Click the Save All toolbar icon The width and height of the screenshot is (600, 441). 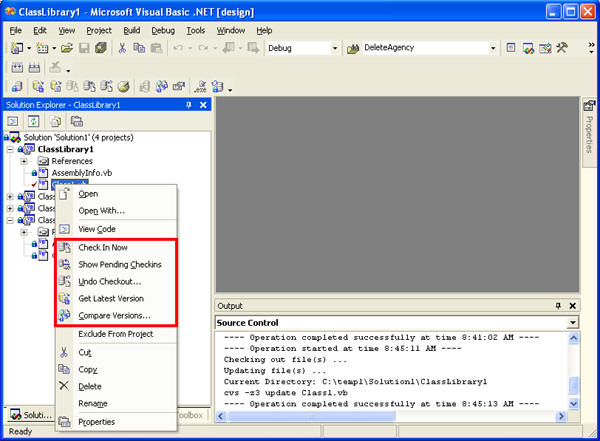point(101,48)
